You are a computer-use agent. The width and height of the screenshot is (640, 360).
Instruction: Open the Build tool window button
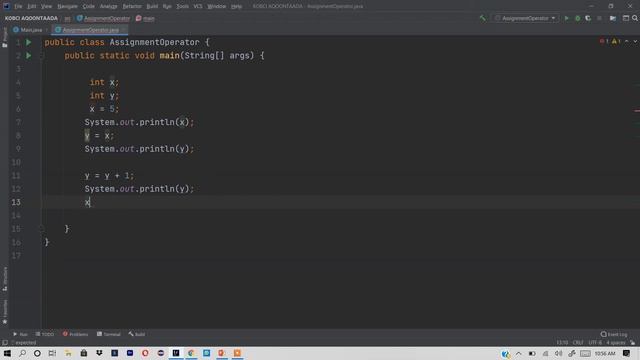pos(137,334)
